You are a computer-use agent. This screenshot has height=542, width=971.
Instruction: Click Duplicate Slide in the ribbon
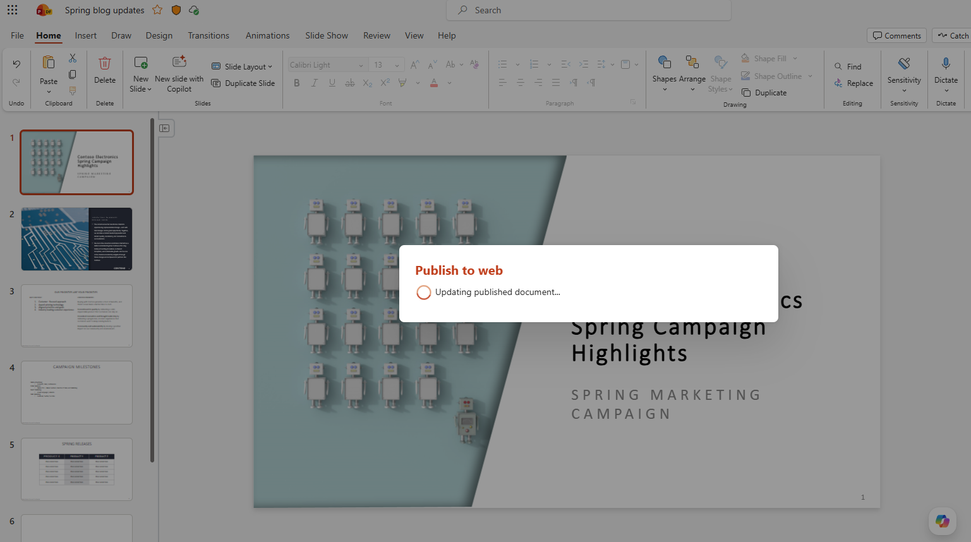tap(243, 83)
